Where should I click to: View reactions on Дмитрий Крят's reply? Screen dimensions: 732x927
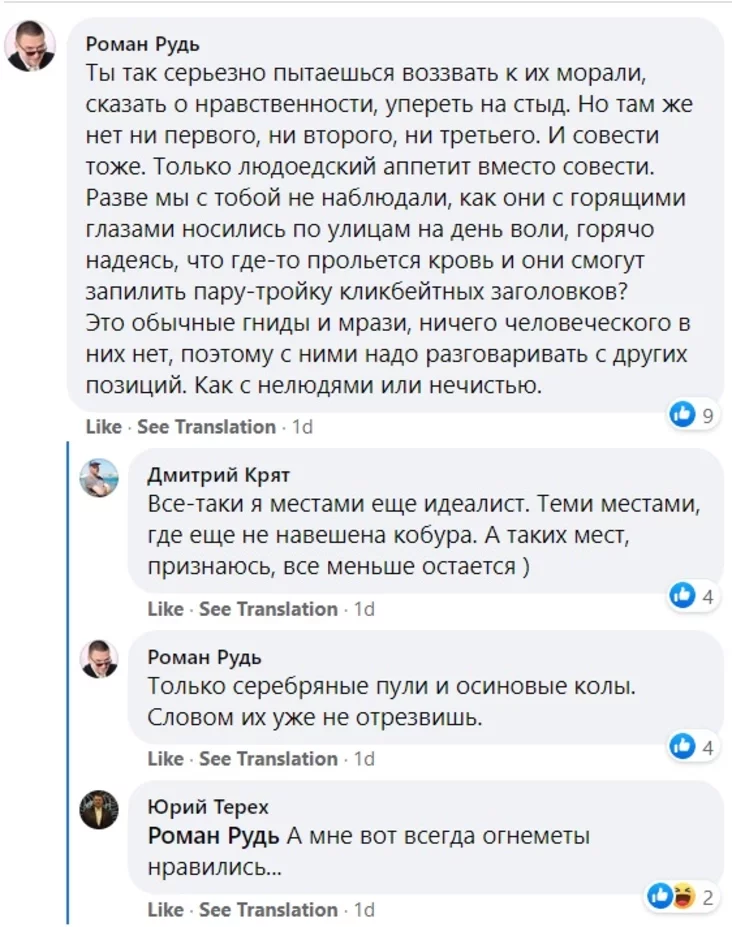click(690, 597)
